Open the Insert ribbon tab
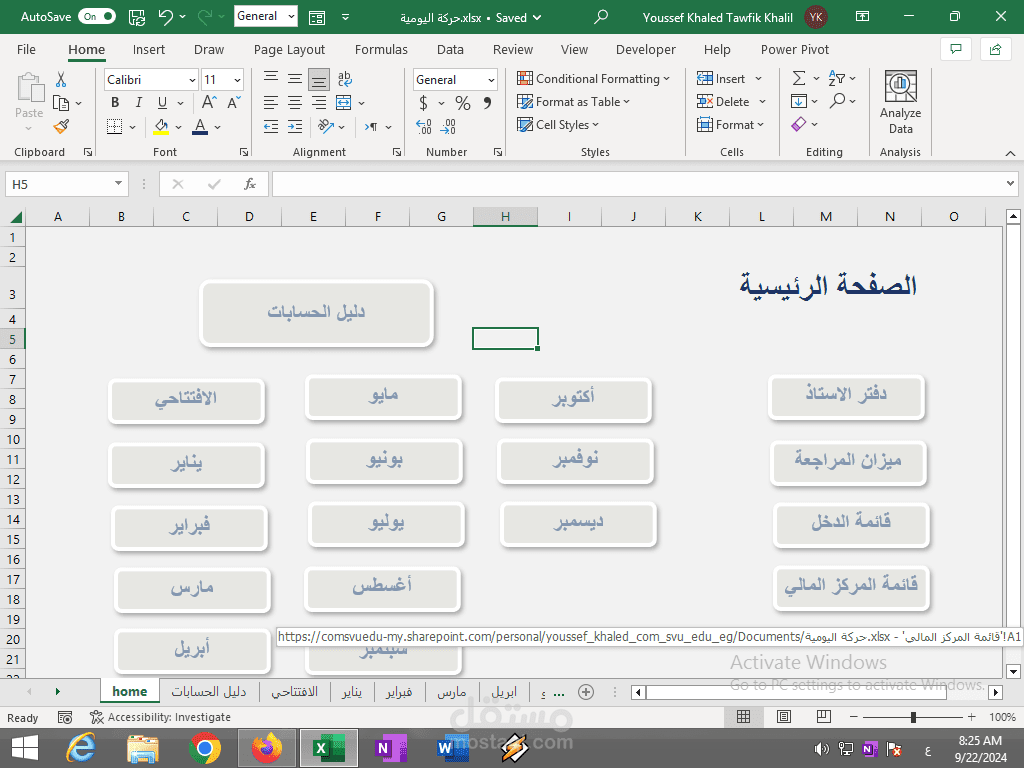The width and height of the screenshot is (1024, 768). click(x=148, y=50)
